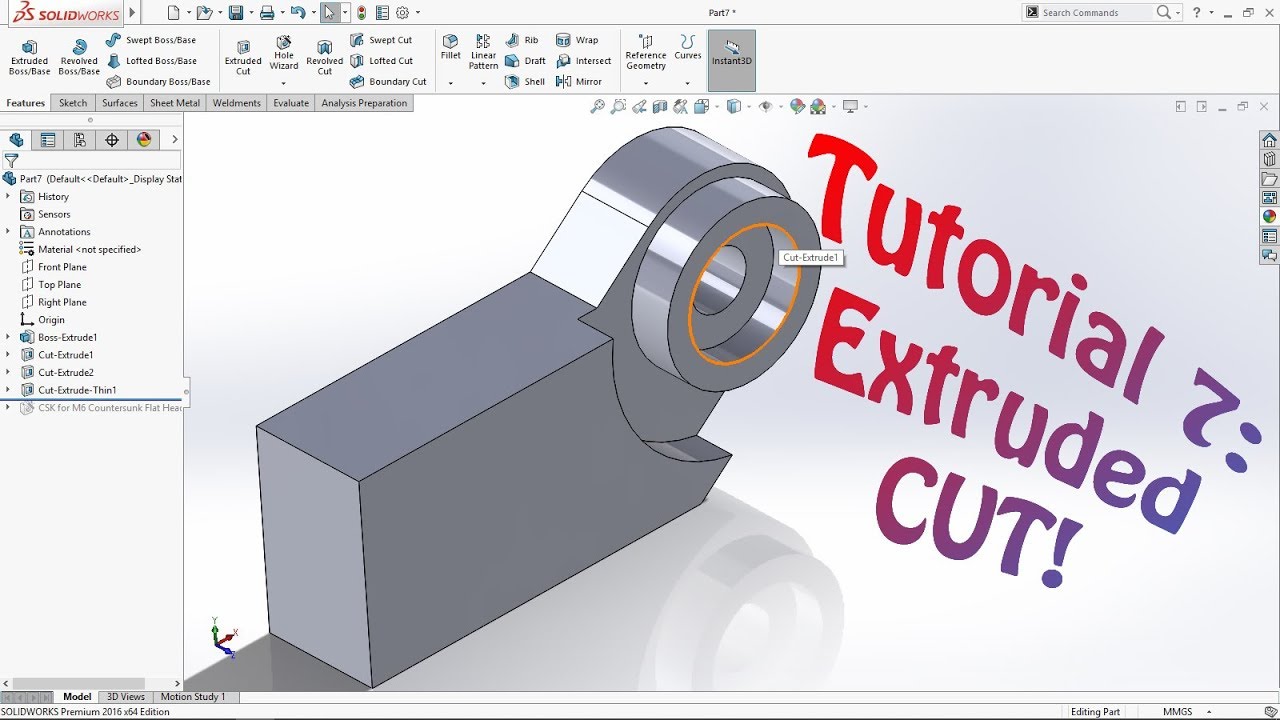Start the Extruded Cut tool
This screenshot has height=720, width=1280.
click(x=243, y=58)
